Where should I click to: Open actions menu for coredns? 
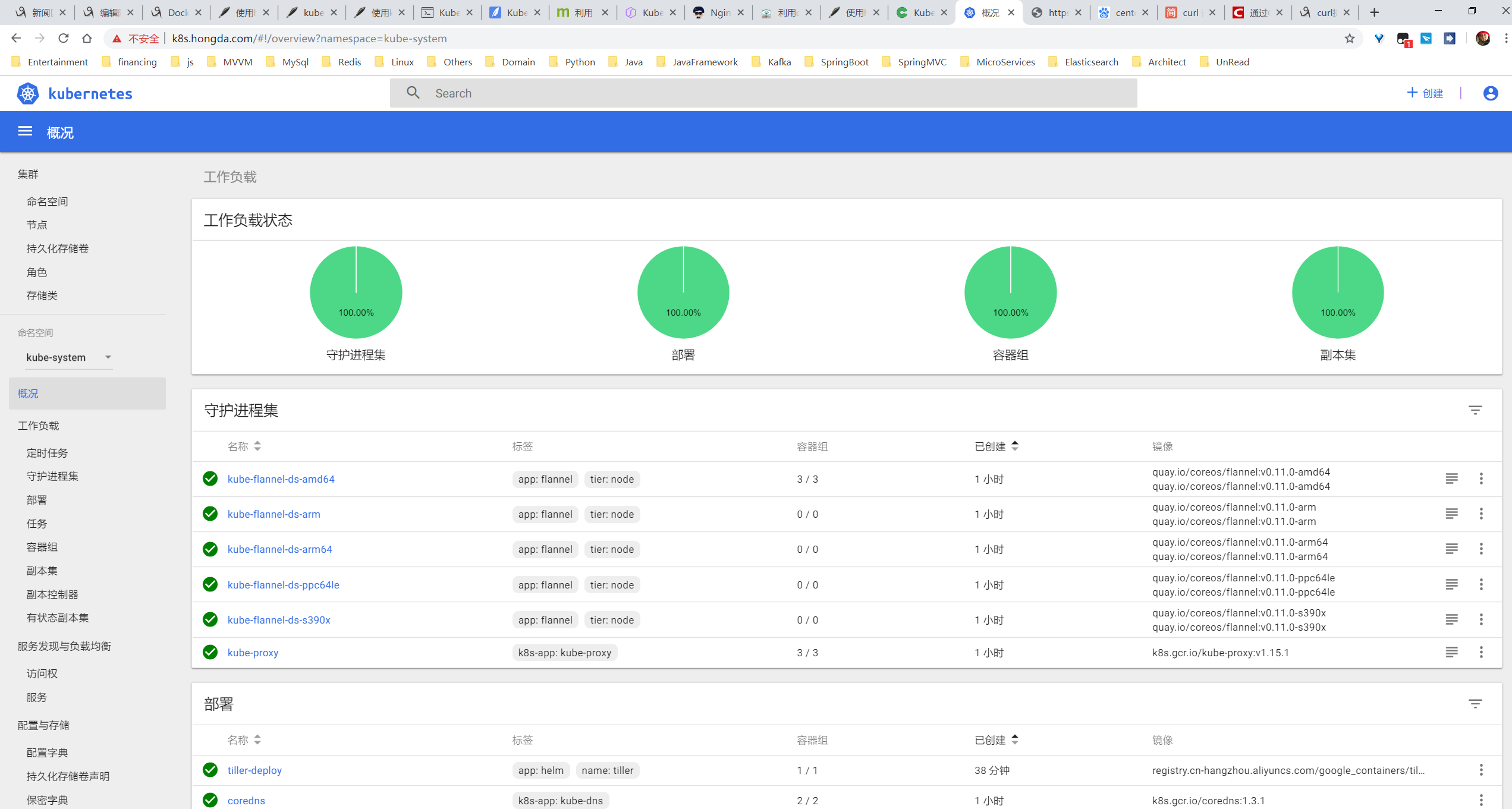point(1481,800)
